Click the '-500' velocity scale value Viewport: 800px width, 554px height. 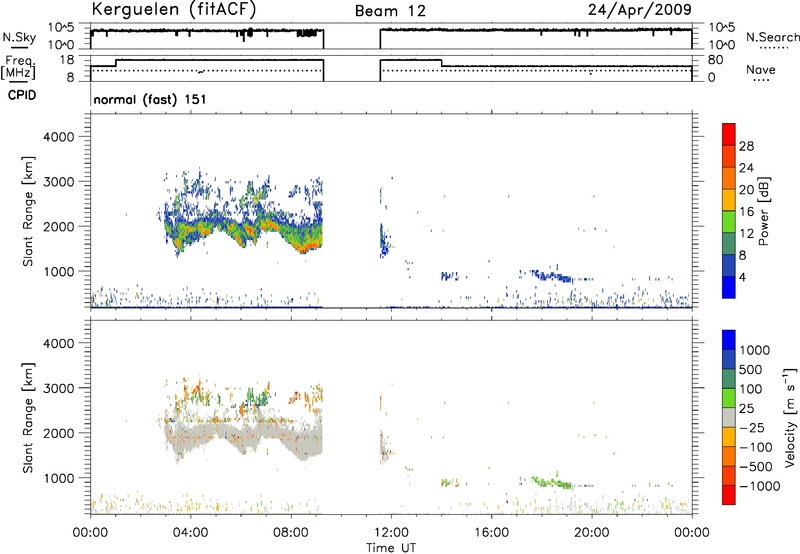coord(756,466)
